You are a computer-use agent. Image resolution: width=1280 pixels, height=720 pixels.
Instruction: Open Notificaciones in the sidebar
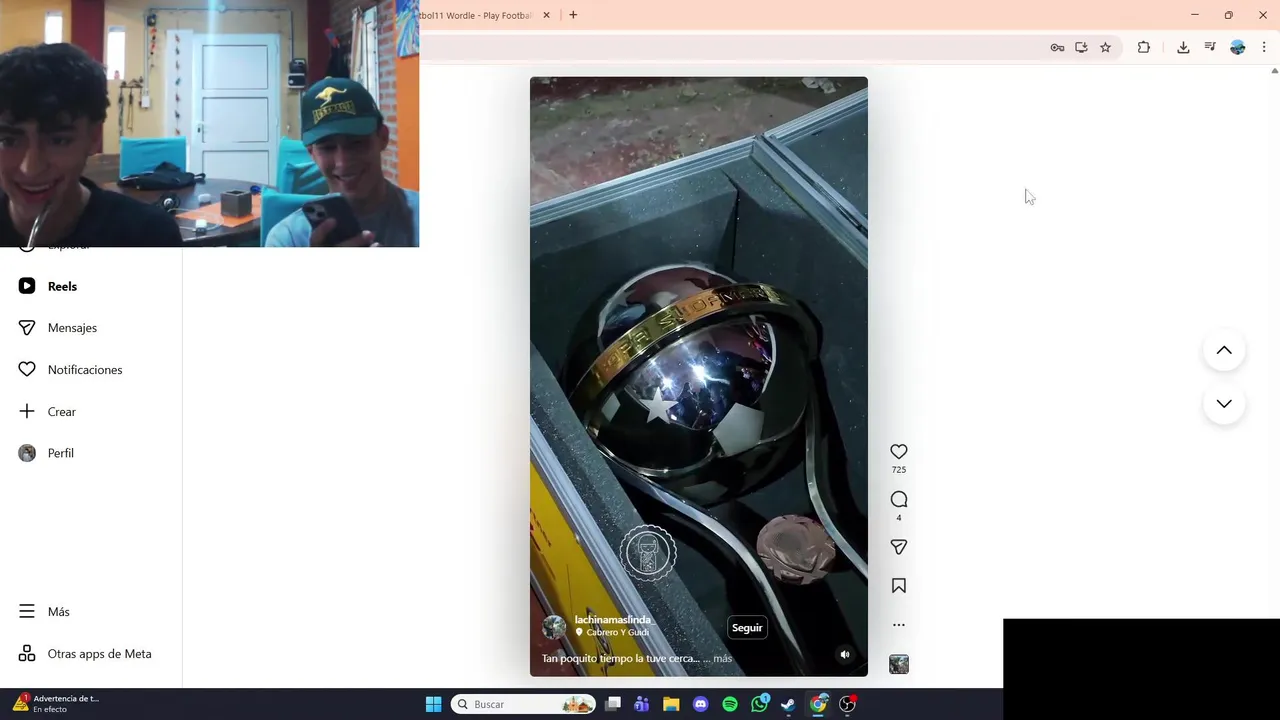click(x=85, y=370)
